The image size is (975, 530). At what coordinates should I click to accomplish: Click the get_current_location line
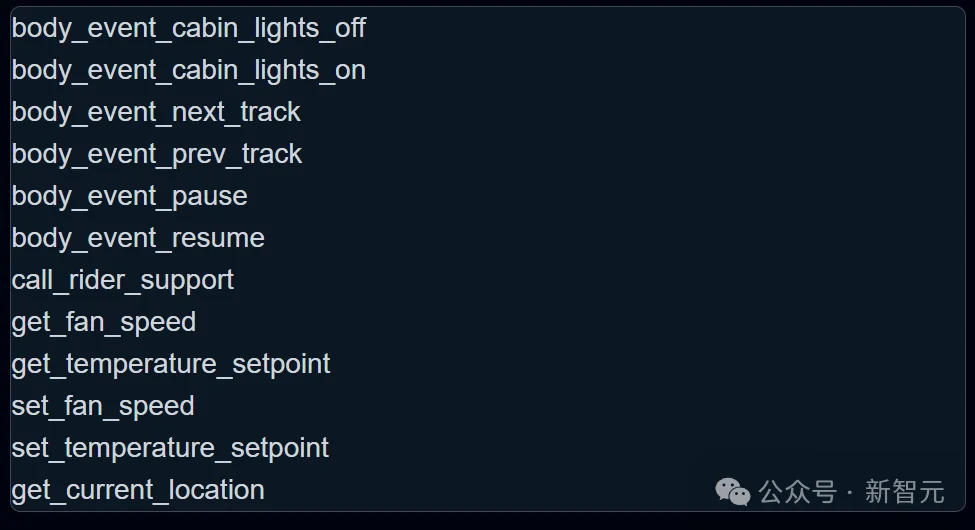(x=138, y=490)
